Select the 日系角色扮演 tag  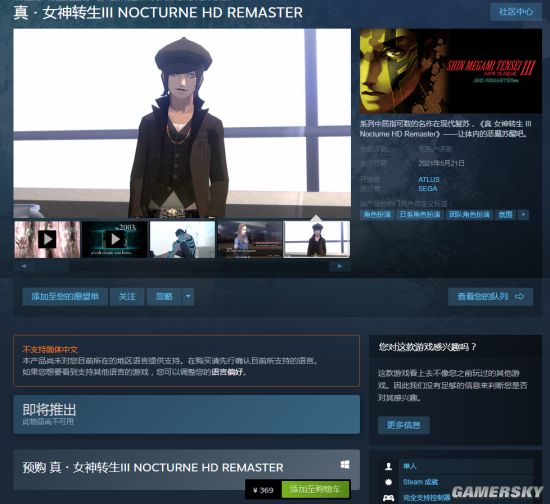coord(420,214)
